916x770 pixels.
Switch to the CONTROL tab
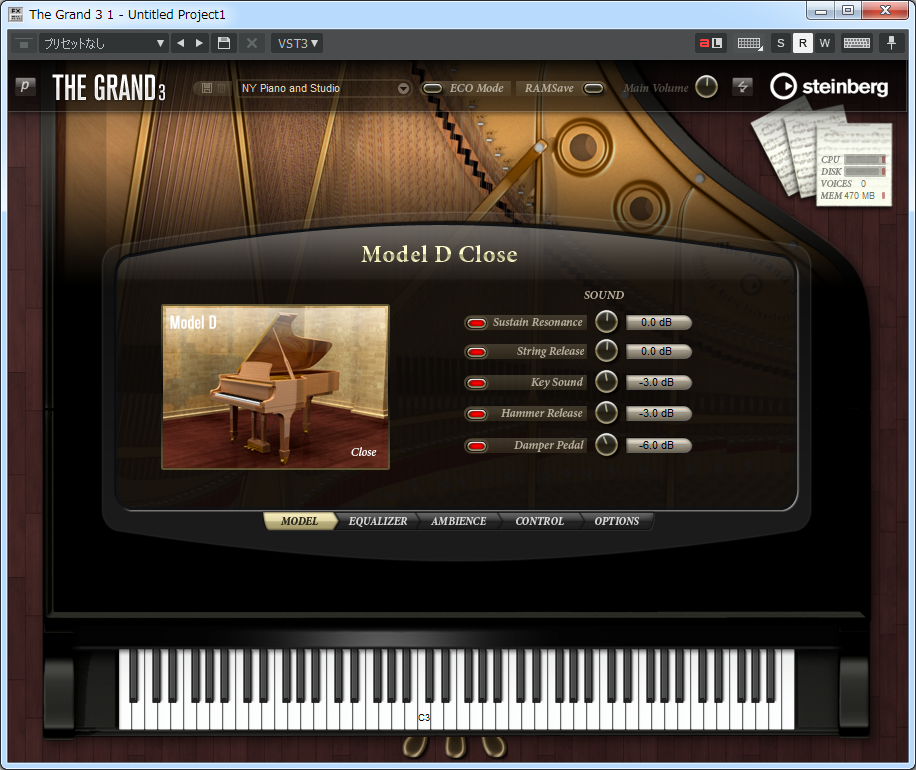point(540,521)
